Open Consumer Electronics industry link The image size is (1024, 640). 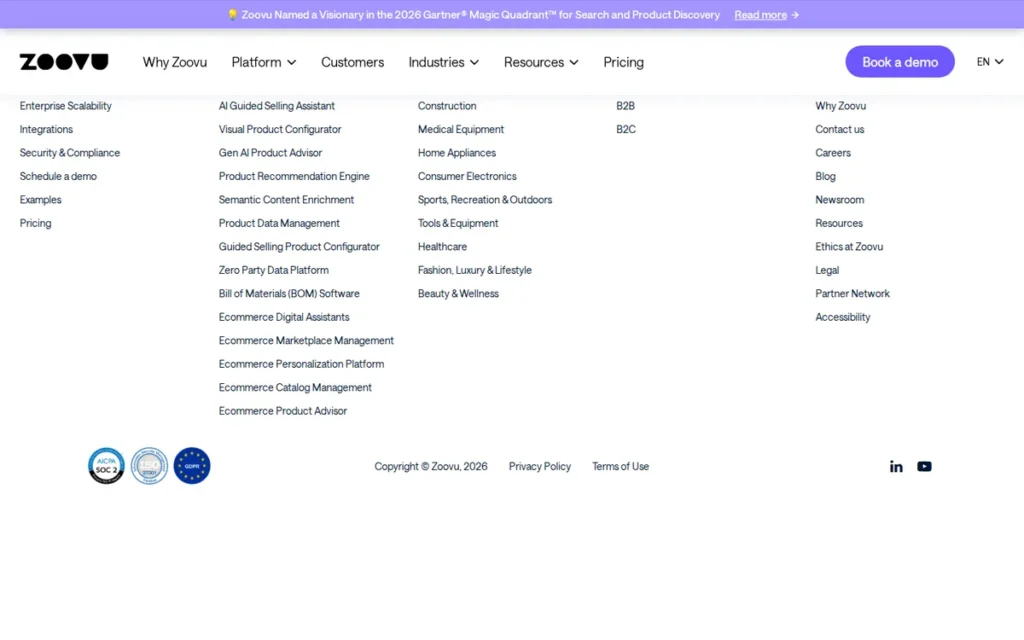click(467, 176)
